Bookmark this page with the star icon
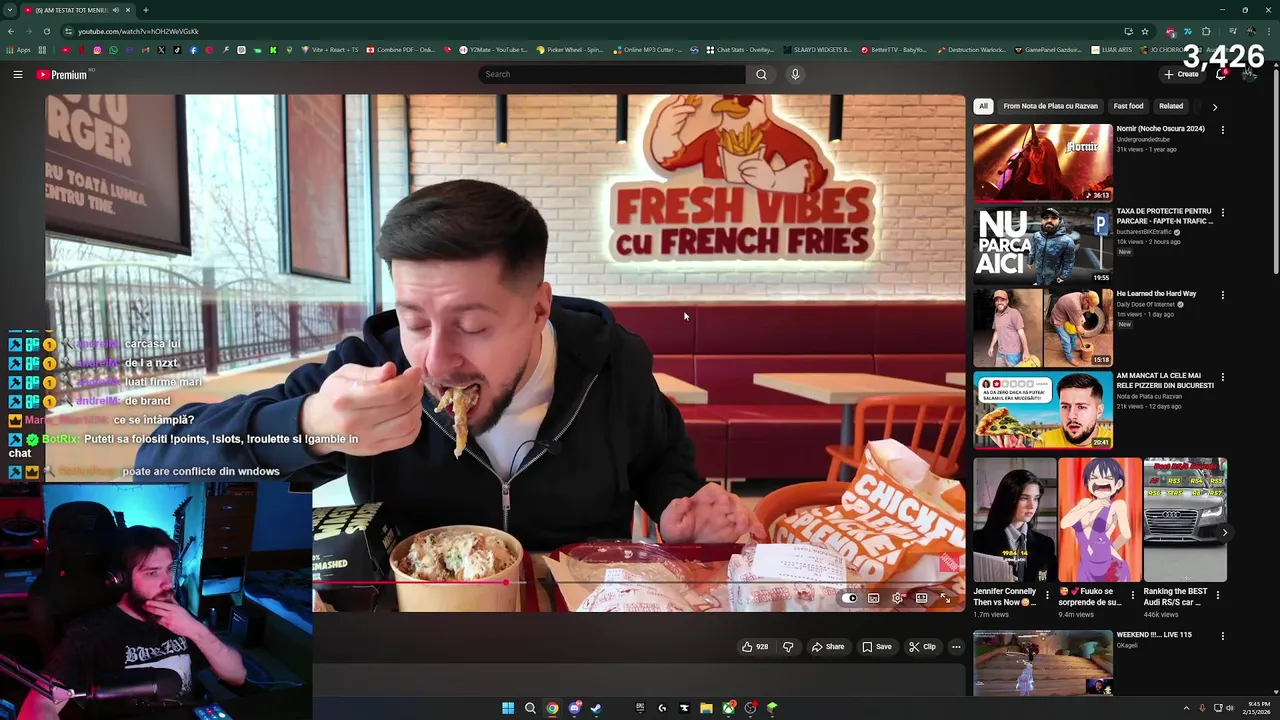 [x=1145, y=31]
